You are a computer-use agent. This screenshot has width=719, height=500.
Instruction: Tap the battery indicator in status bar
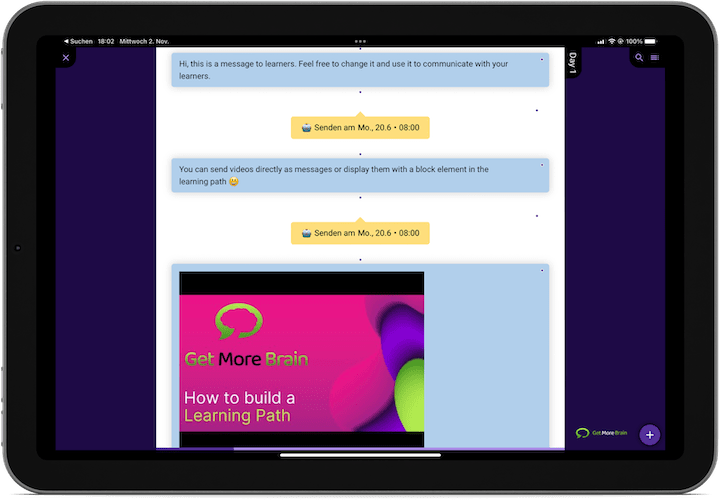pos(651,41)
